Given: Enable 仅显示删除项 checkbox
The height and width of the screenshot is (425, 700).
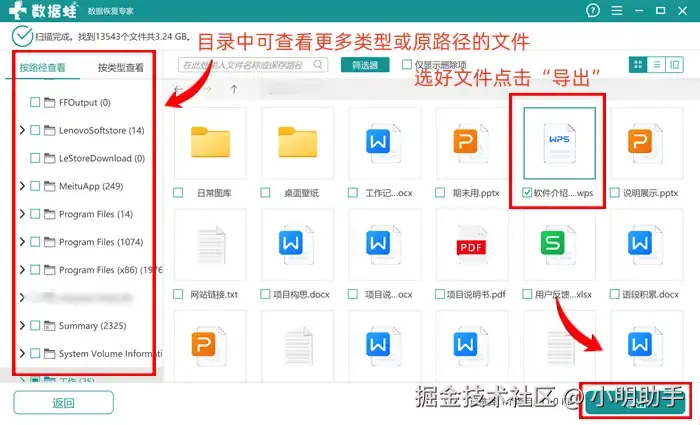Looking at the screenshot, I should click(x=406, y=65).
